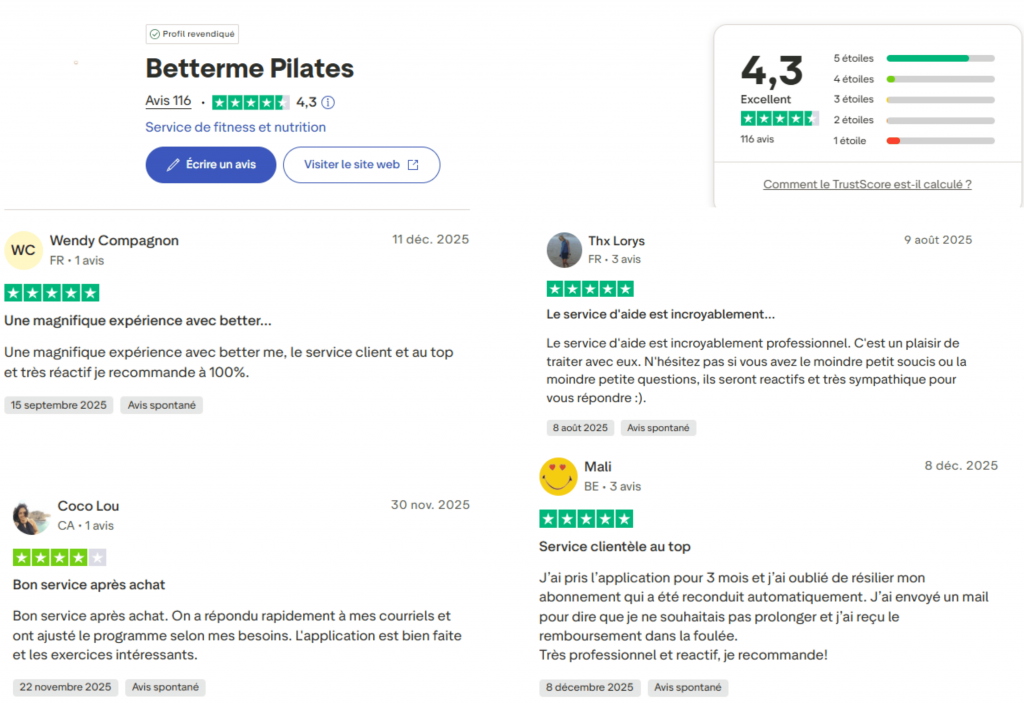Click Mali's smiley face avatar
The width and height of the screenshot is (1024, 703).
coord(559,476)
